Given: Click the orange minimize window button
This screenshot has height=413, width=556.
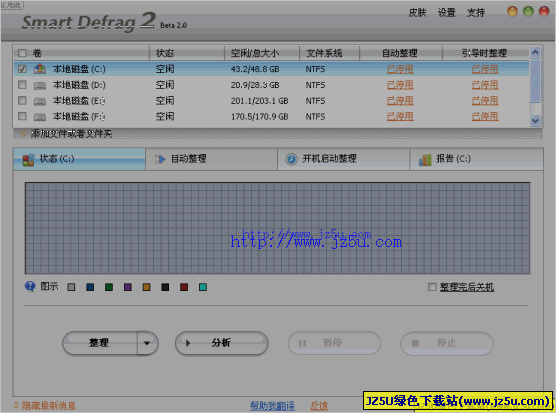Looking at the screenshot, I should pos(512,11).
